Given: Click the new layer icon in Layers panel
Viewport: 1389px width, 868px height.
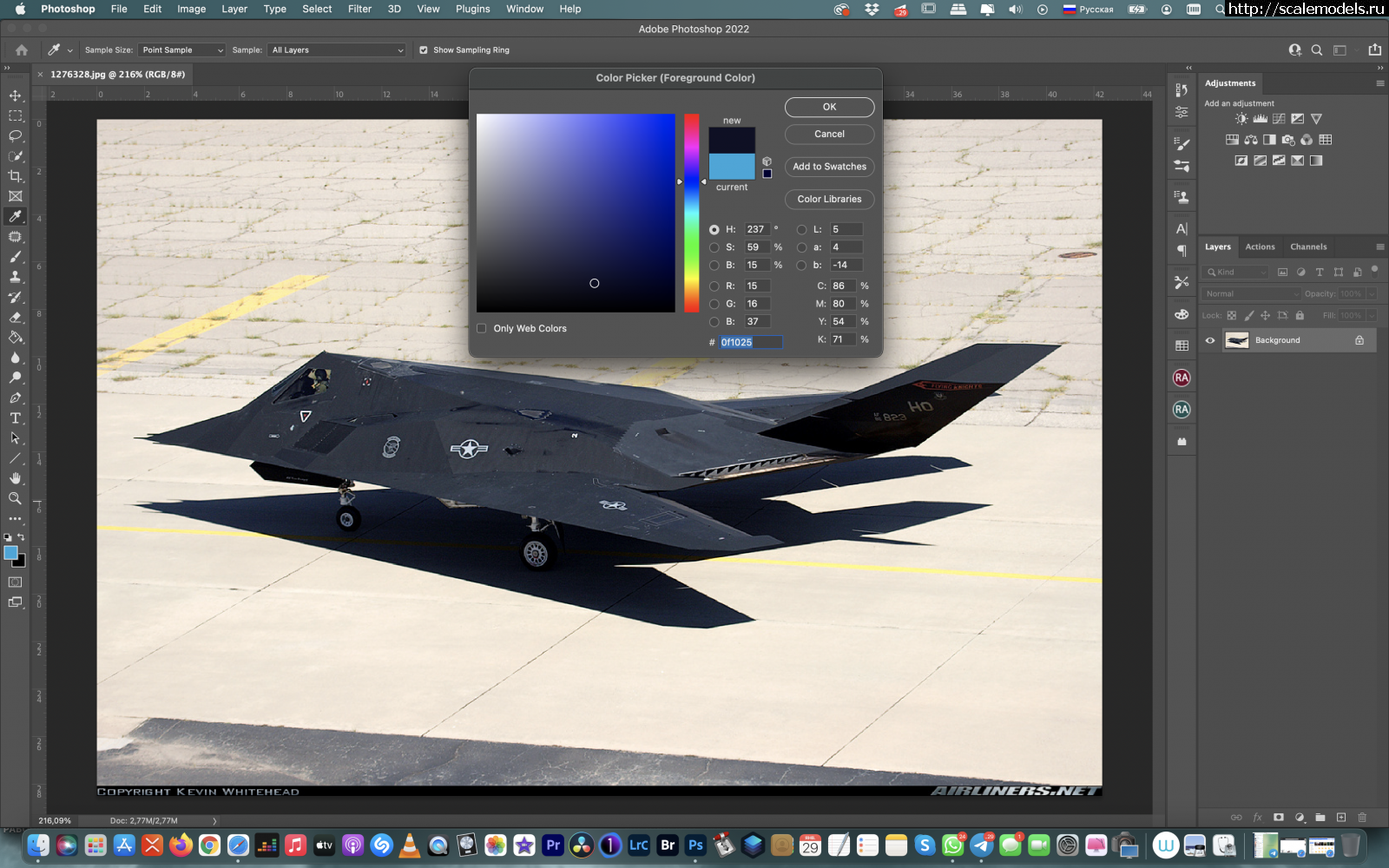Looking at the screenshot, I should click(1341, 818).
